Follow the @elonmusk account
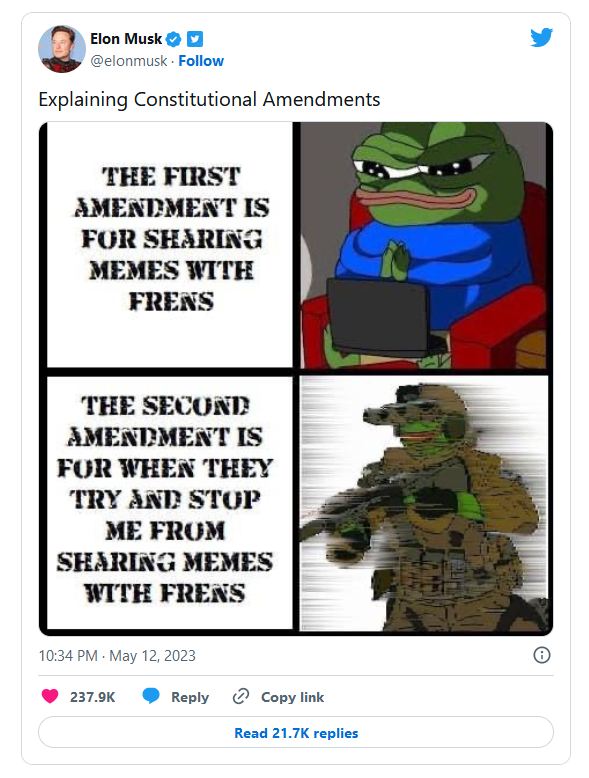The image size is (589, 778). point(201,61)
